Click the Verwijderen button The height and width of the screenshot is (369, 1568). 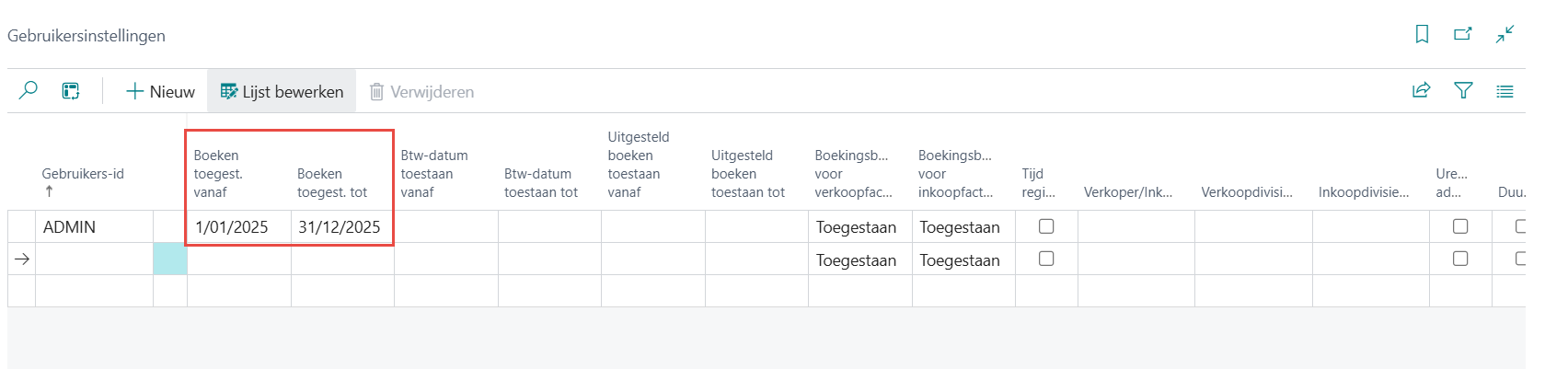tap(421, 91)
